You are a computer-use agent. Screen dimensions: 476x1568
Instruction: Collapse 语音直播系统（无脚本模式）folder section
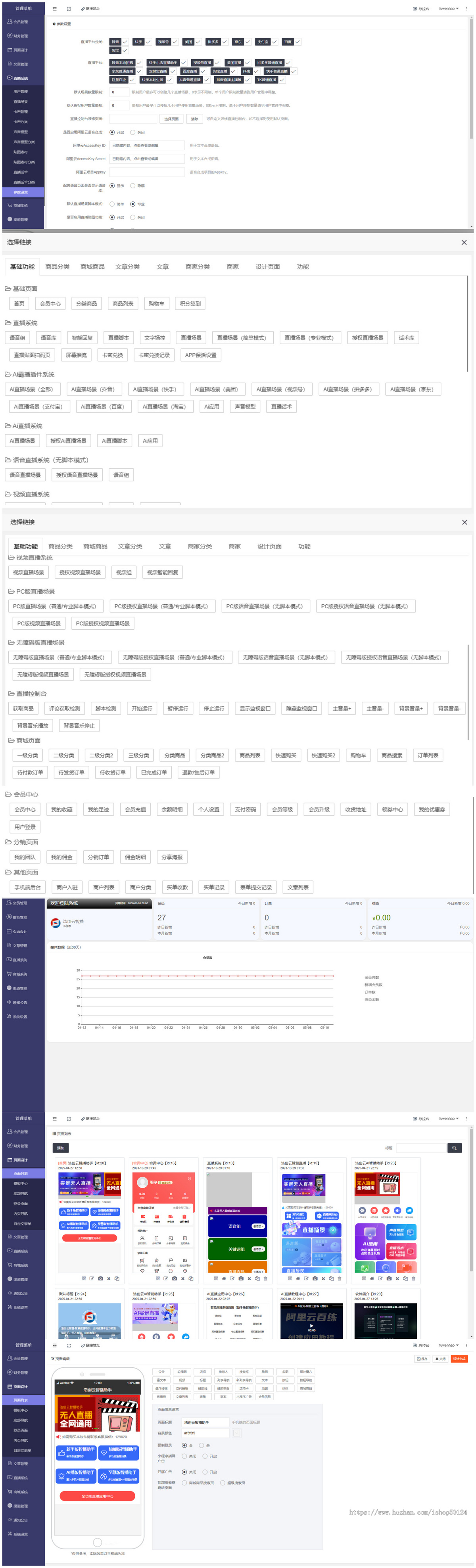[x=8, y=460]
